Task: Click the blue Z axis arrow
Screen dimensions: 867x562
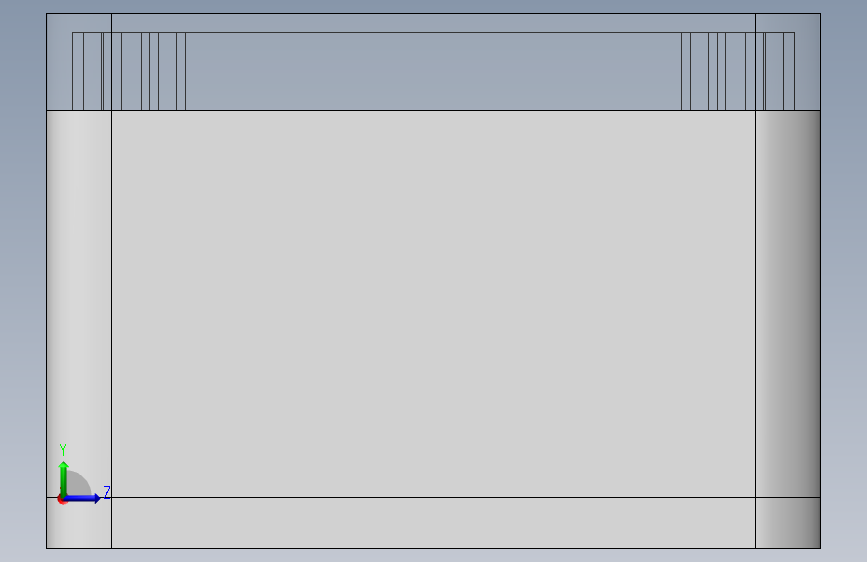Action: [82, 498]
